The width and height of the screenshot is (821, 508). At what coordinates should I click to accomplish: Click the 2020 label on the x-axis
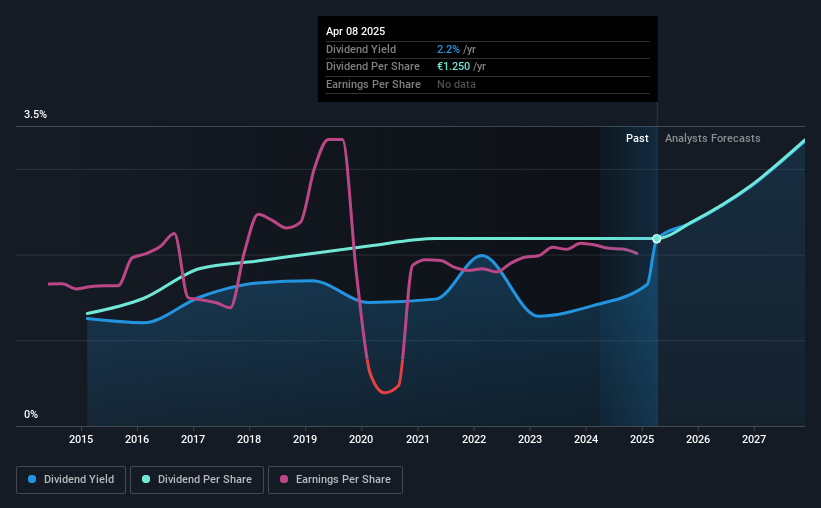(x=361, y=439)
